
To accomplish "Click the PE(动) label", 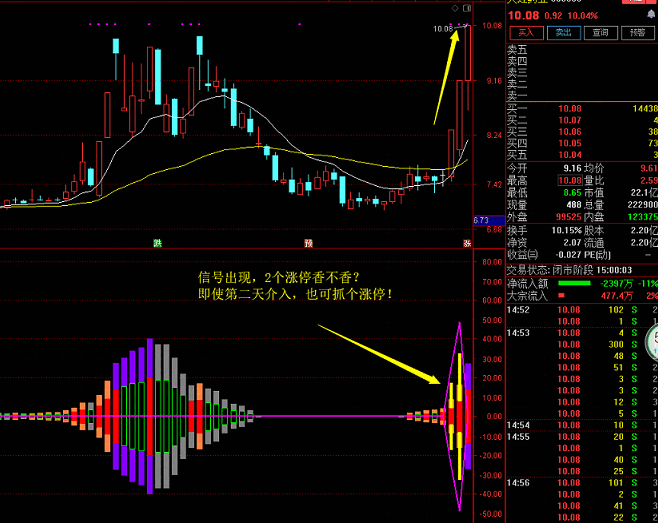I will [598, 255].
